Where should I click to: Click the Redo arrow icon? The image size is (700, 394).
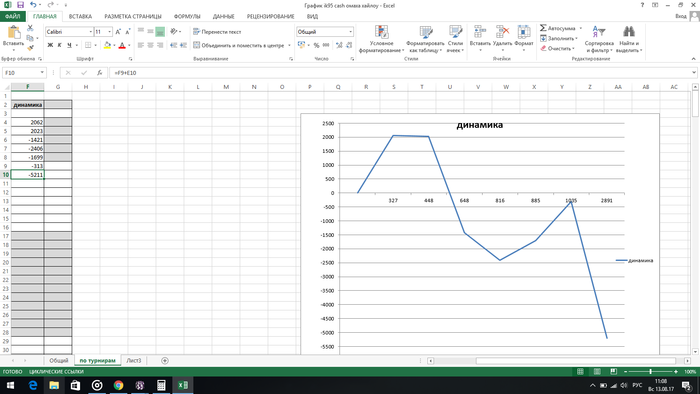point(50,5)
